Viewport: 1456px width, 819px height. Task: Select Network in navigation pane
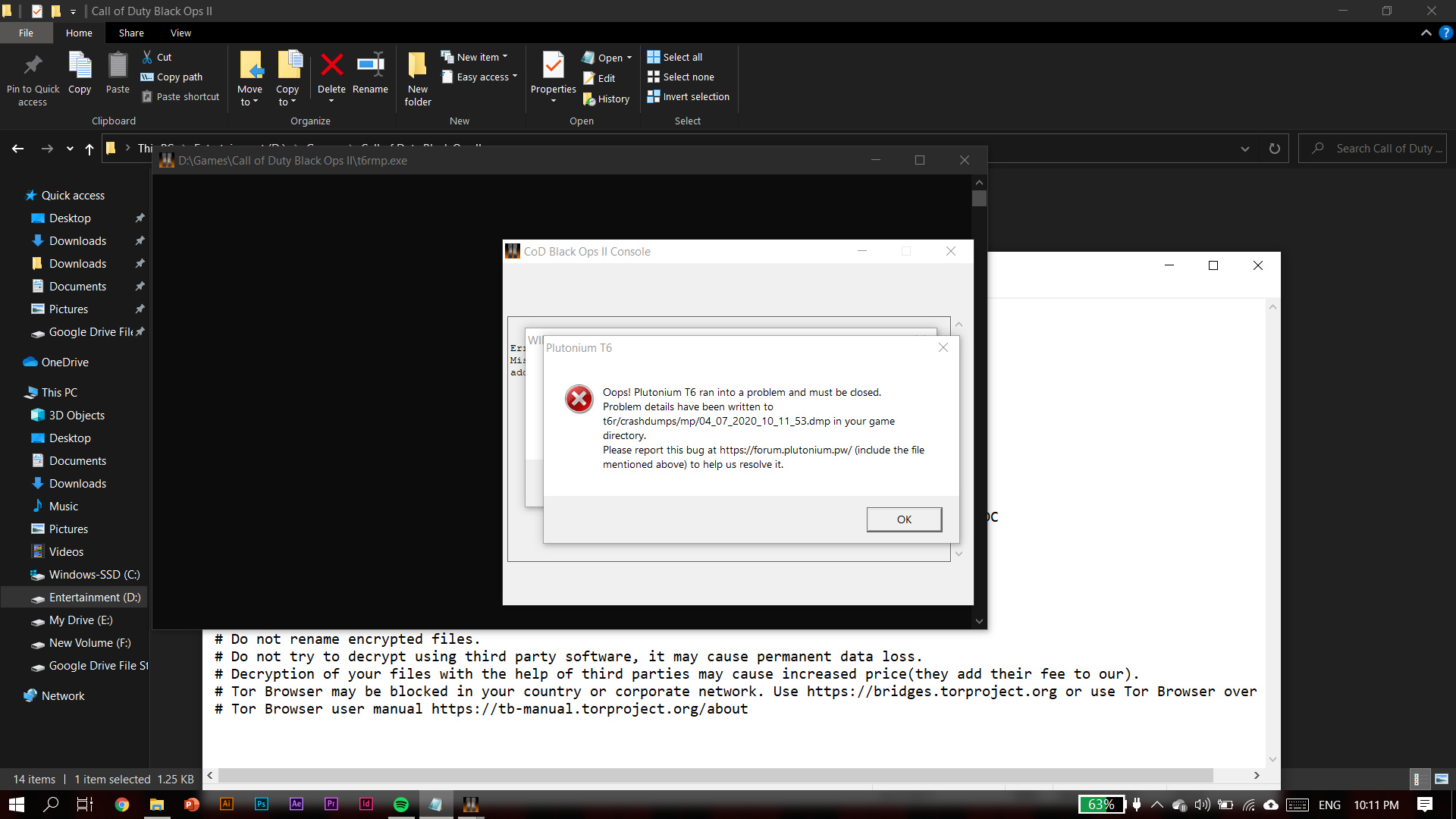tap(63, 695)
